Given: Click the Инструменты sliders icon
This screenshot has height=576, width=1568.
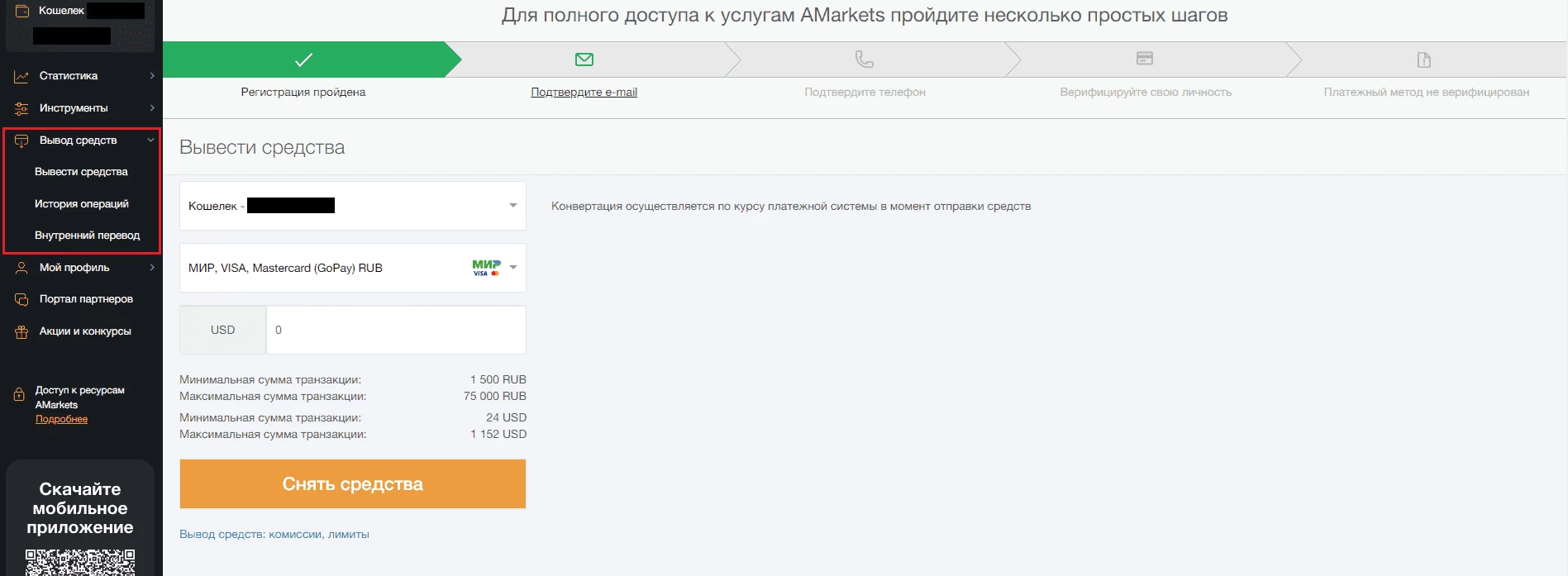Looking at the screenshot, I should pyautogui.click(x=21, y=108).
